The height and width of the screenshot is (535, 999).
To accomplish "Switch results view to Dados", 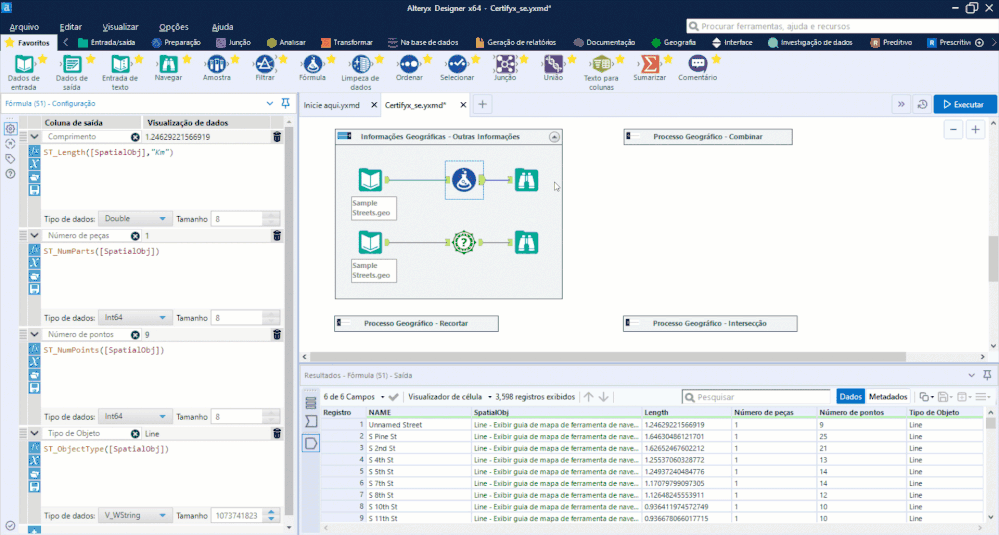I will click(850, 397).
